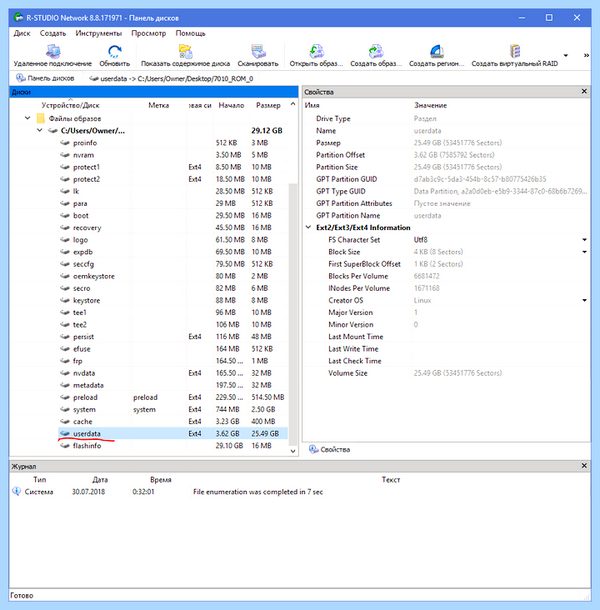Click the disks list vertical scrollbar thumb
The image size is (600, 610).
pos(293,313)
